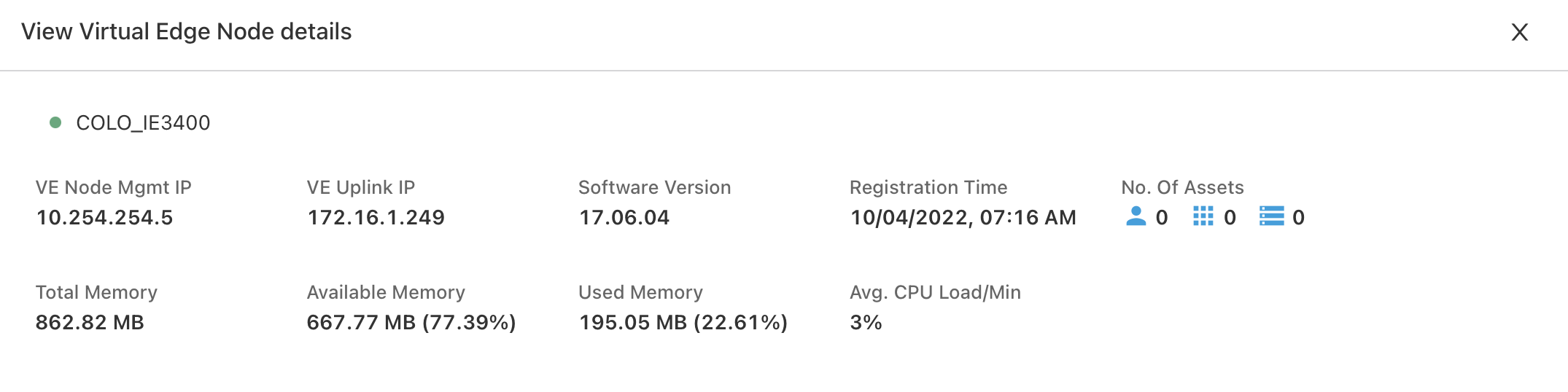Click the count next to the grid icon

tap(1230, 218)
